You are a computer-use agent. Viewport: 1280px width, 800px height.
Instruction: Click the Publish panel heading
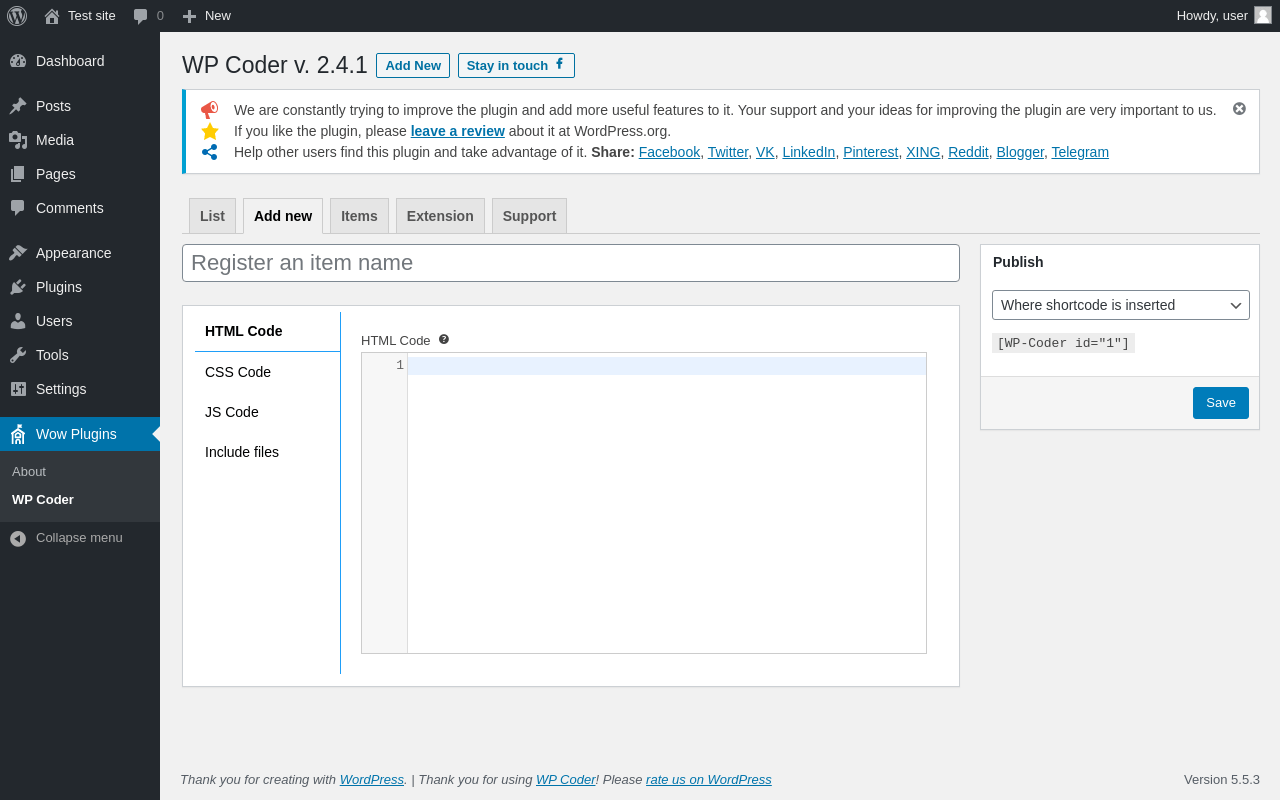[x=1018, y=262]
